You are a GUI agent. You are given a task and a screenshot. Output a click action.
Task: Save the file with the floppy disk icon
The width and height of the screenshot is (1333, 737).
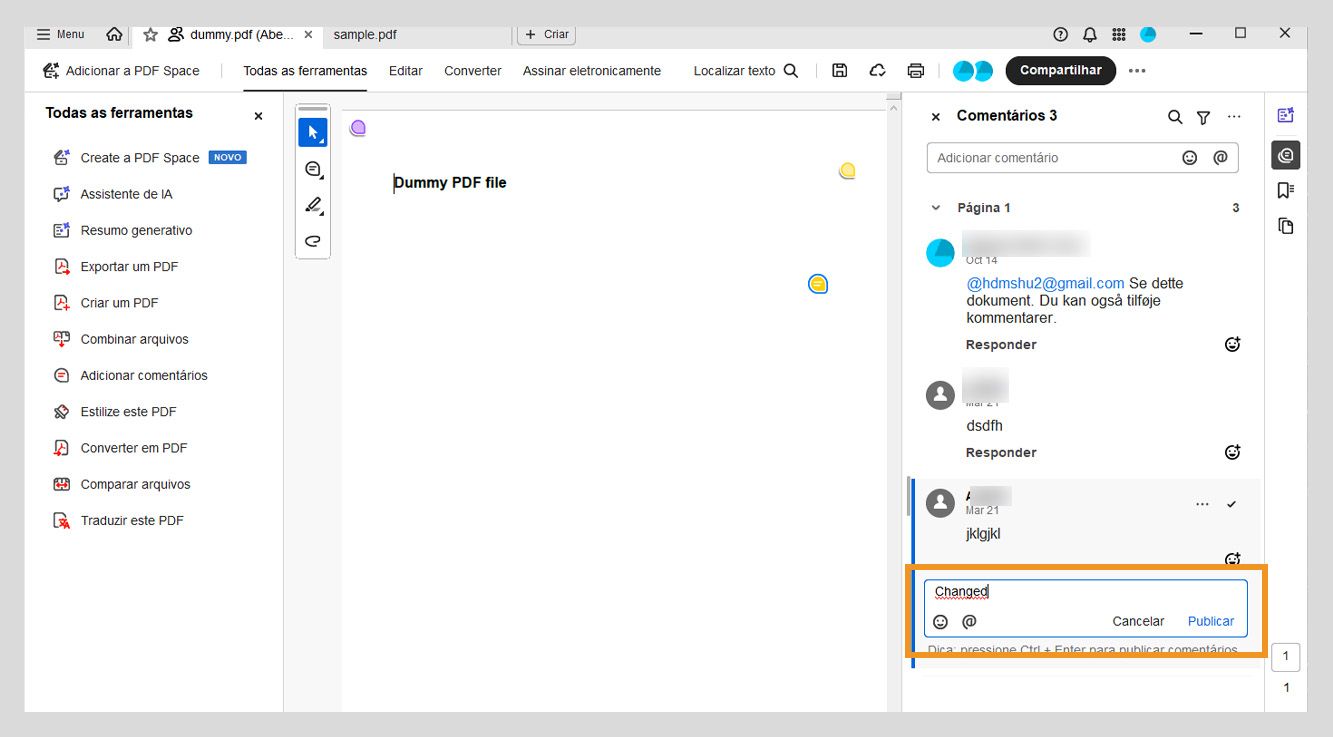840,71
